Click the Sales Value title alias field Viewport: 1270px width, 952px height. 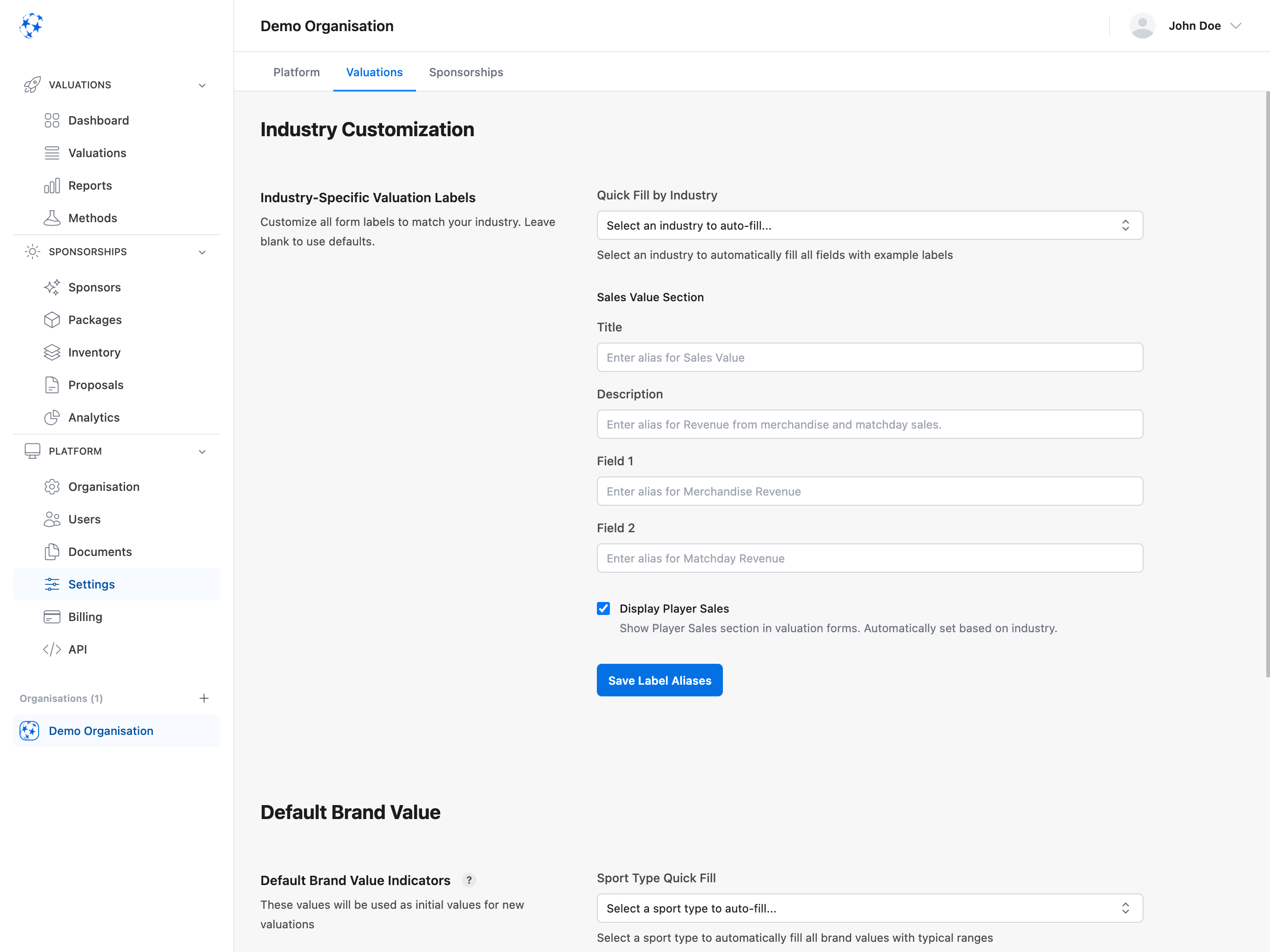tap(869, 357)
